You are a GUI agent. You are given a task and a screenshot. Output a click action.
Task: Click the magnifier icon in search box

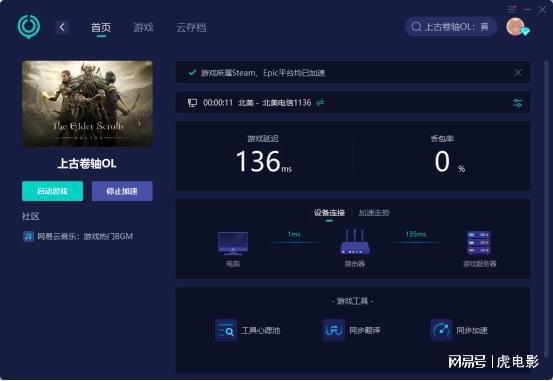[416, 27]
